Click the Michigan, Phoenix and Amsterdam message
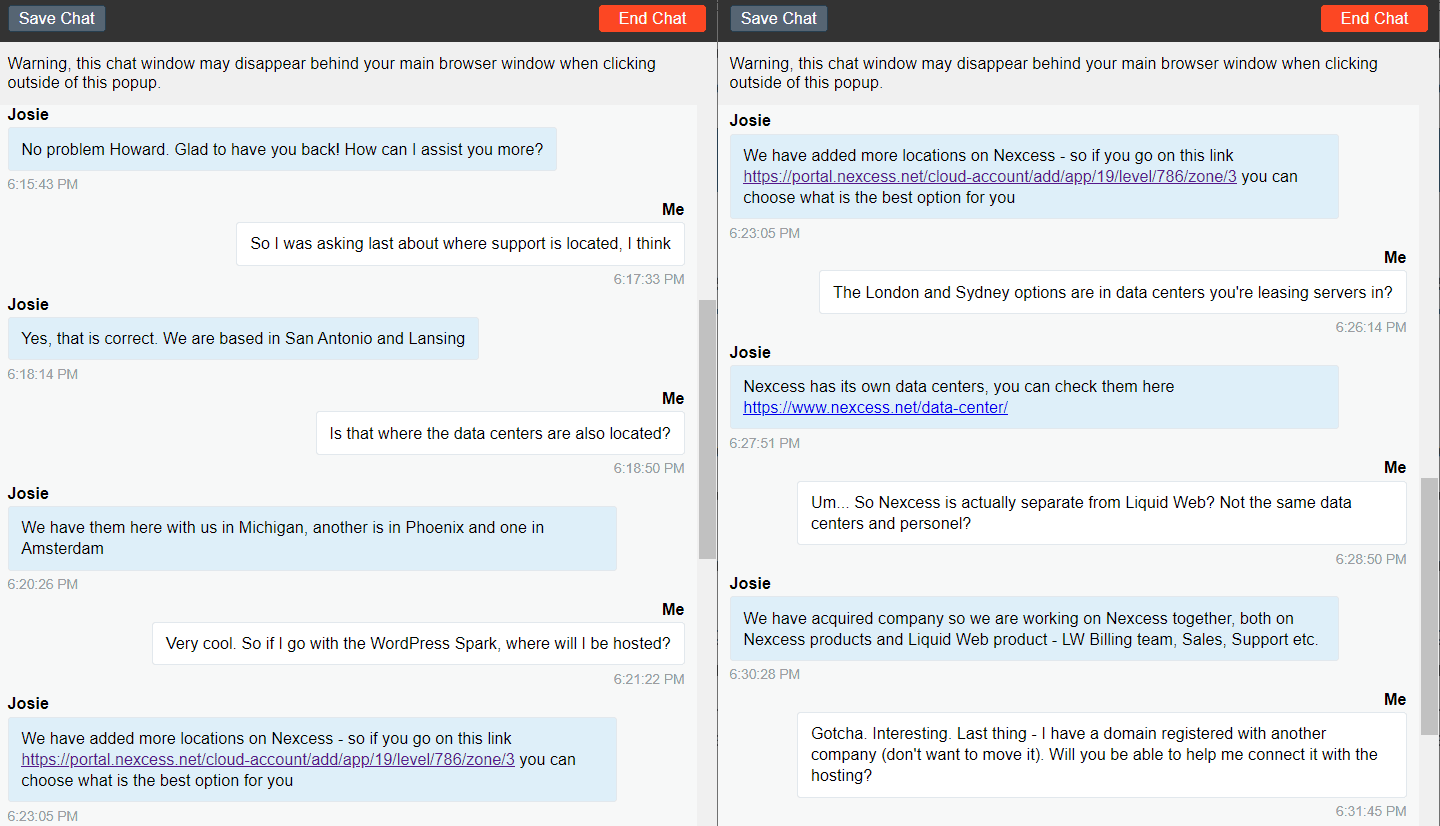1440x826 pixels. (x=312, y=538)
